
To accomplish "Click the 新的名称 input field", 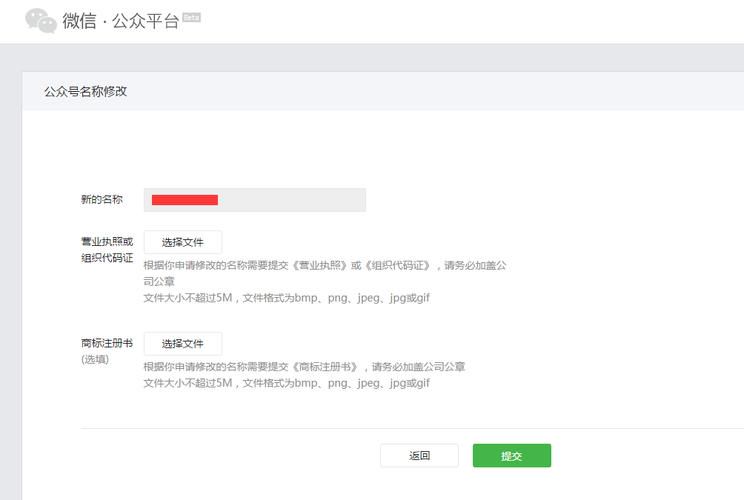I will coord(255,200).
